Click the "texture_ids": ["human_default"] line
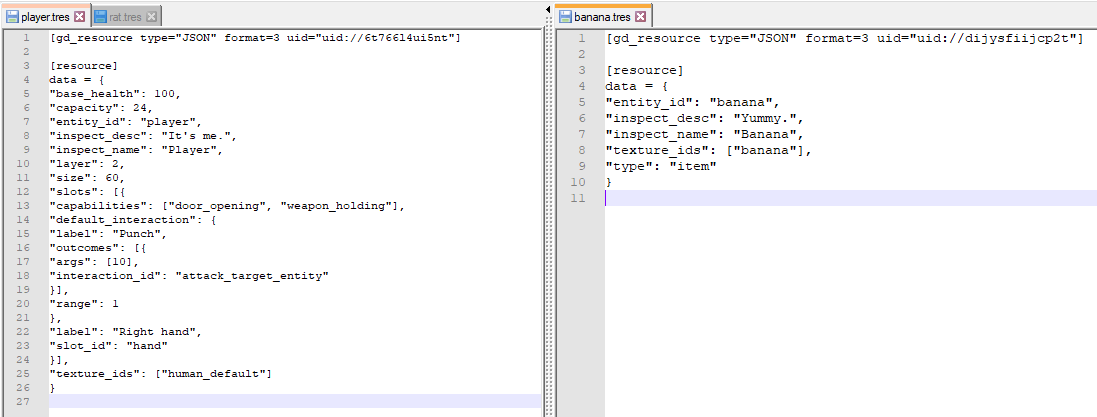Screen dimensions: 1097x417 click(x=160, y=374)
